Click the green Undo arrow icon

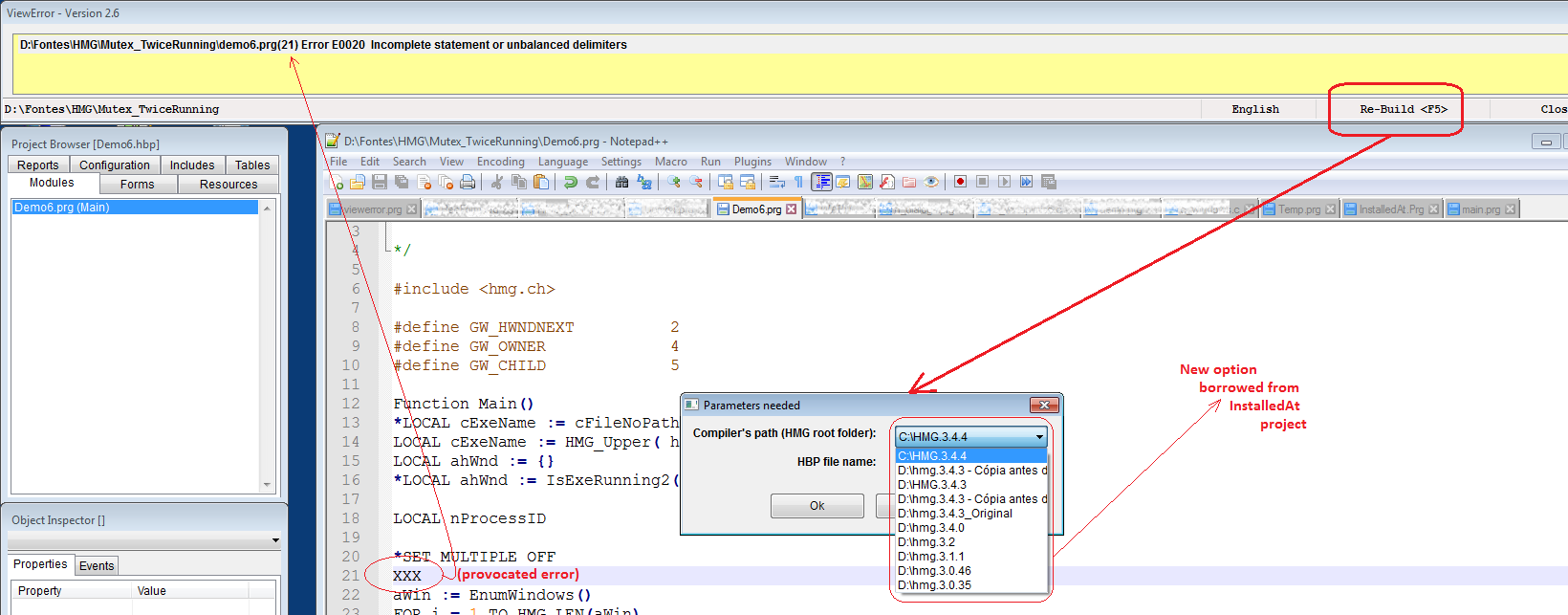571,182
